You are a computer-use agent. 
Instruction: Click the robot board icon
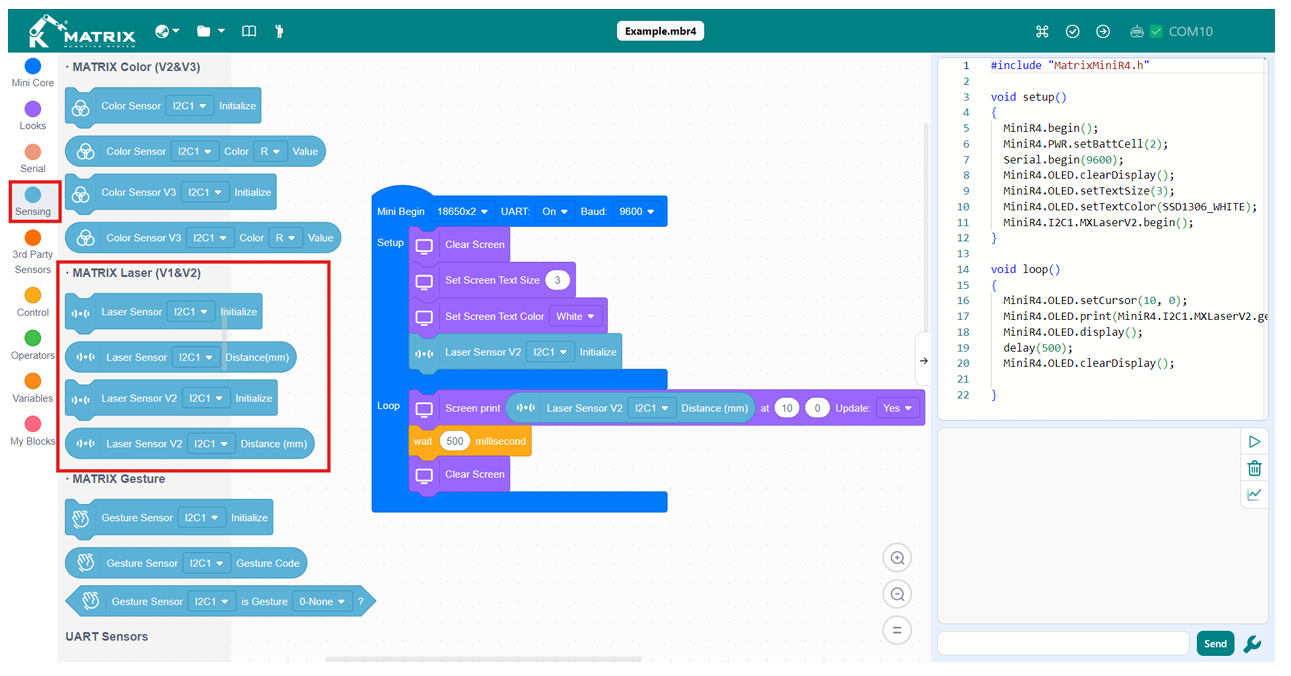click(1137, 31)
